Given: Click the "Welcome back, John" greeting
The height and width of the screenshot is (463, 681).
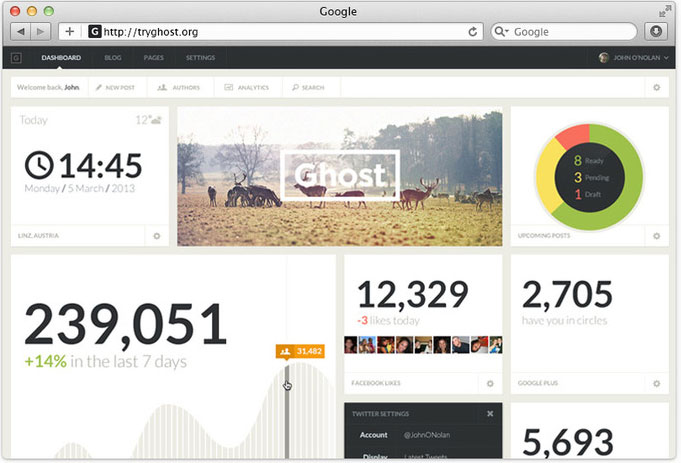Looking at the screenshot, I should pos(48,87).
